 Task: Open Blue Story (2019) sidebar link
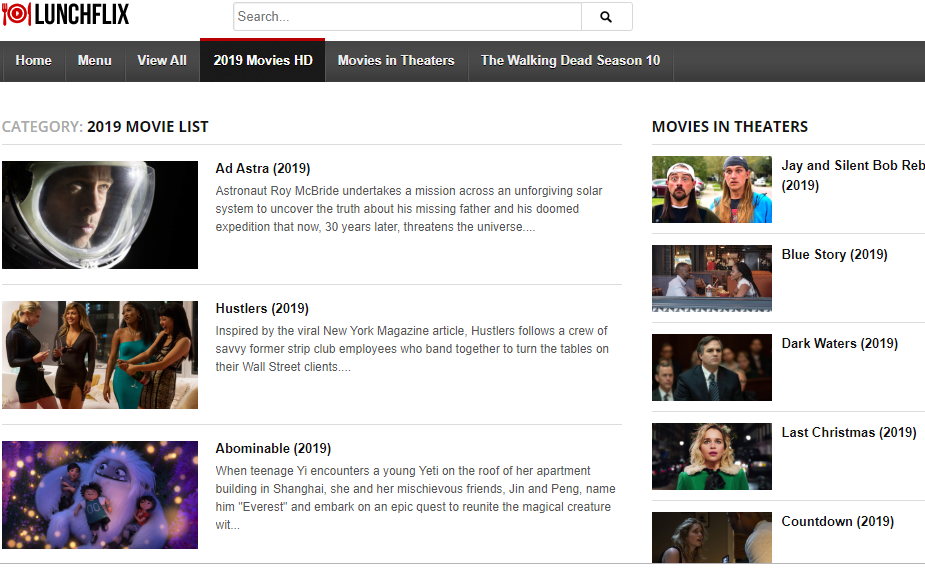click(834, 255)
